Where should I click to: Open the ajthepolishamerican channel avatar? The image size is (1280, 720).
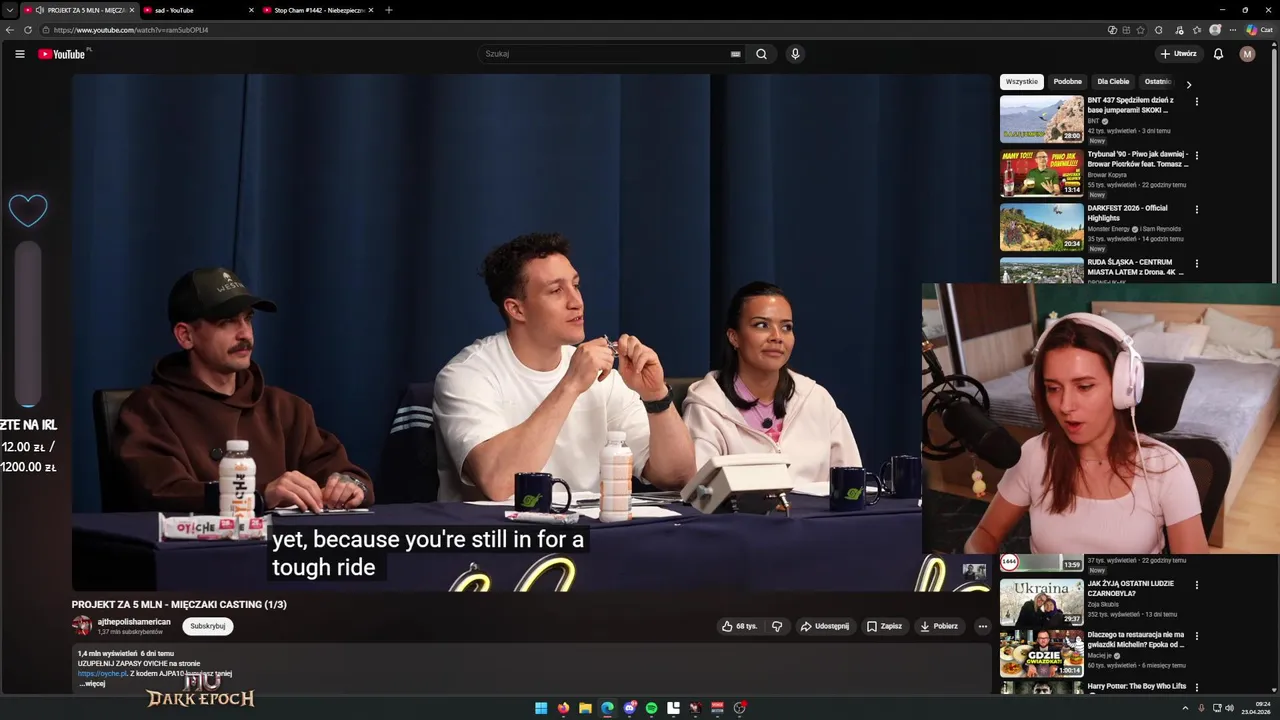[81, 626]
